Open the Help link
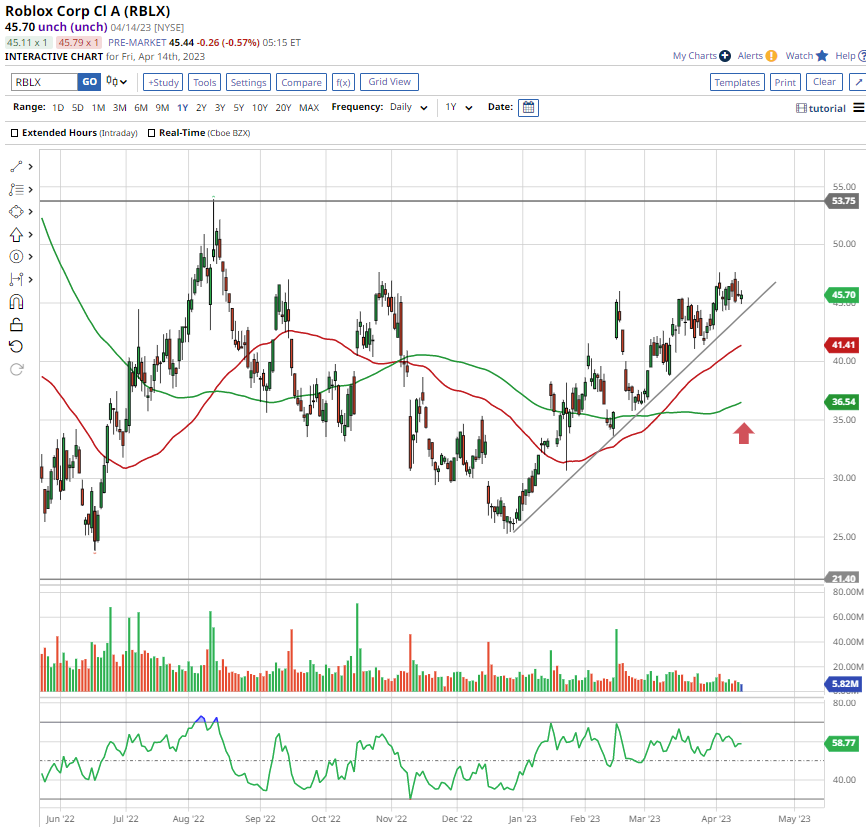The image size is (866, 837). tap(845, 56)
